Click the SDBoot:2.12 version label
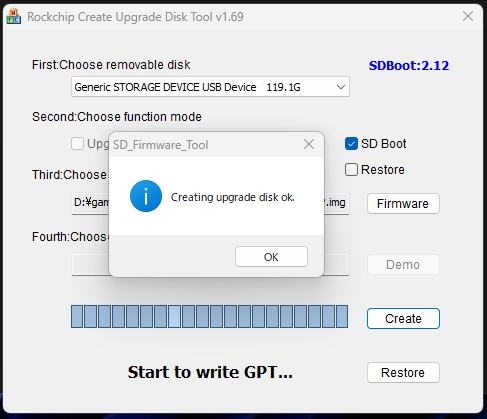The width and height of the screenshot is (487, 419). click(x=409, y=65)
